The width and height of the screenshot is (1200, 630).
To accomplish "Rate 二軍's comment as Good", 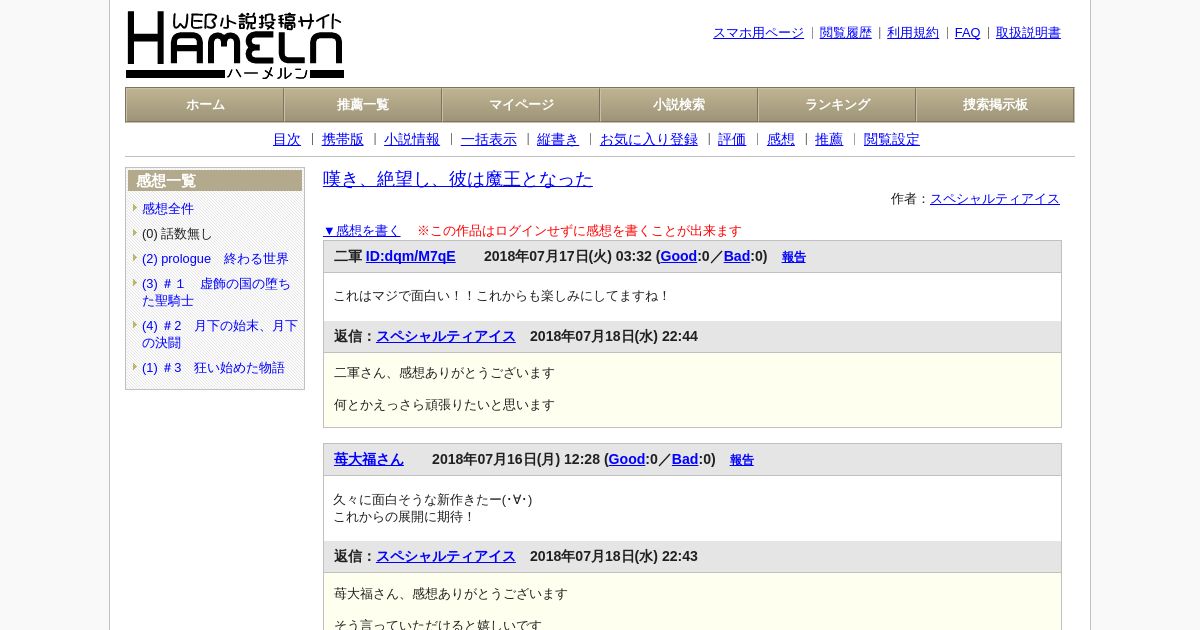I will [x=678, y=257].
